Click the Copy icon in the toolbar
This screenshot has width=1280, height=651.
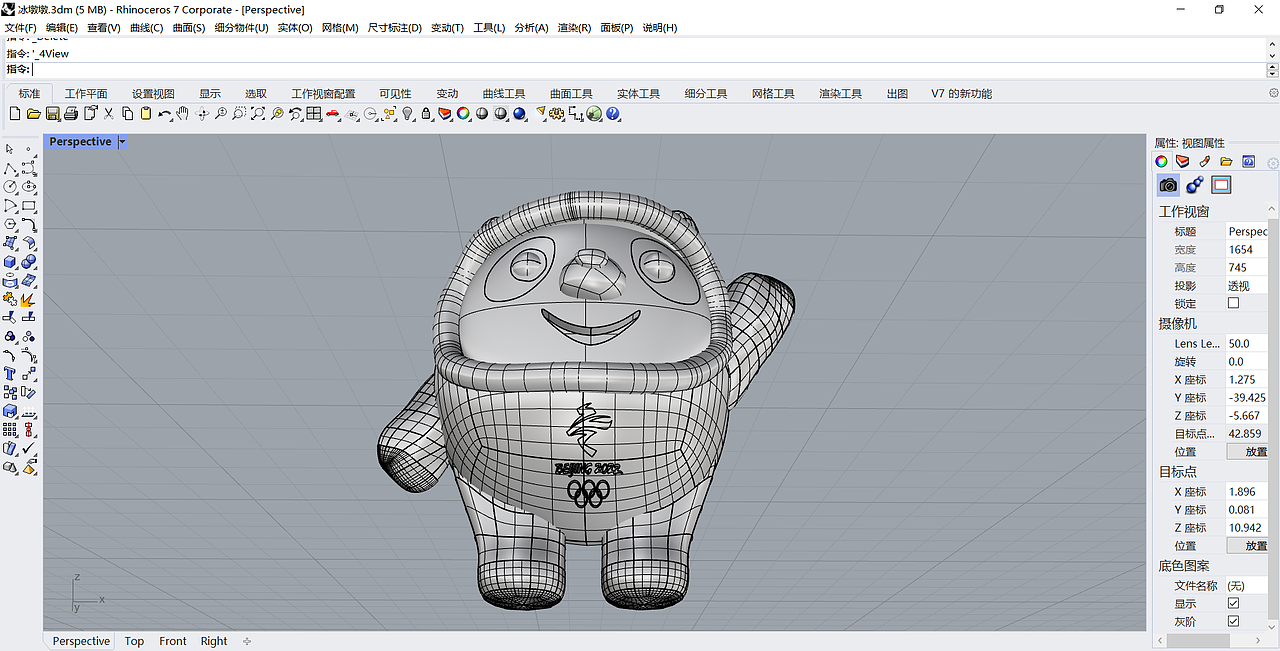(127, 114)
